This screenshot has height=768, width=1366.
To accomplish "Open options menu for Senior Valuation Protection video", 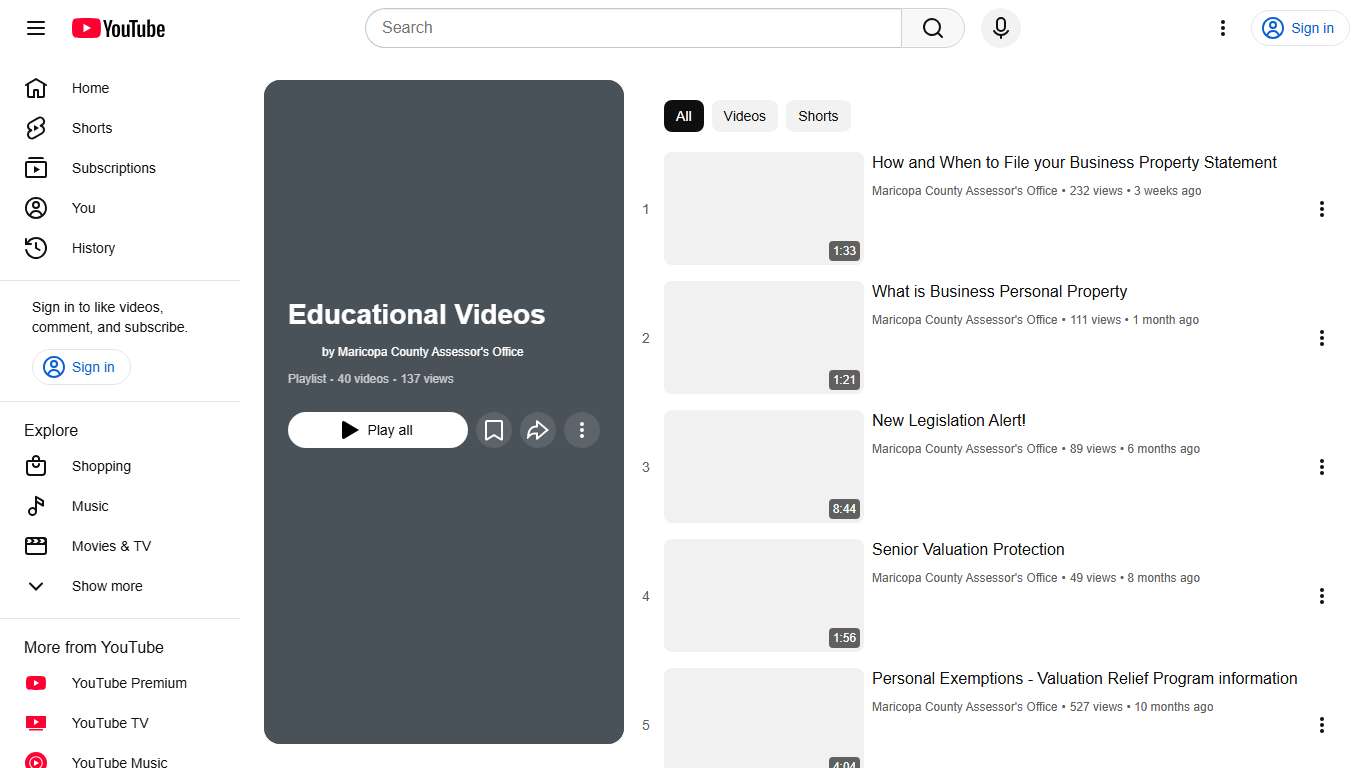I will tap(1322, 596).
